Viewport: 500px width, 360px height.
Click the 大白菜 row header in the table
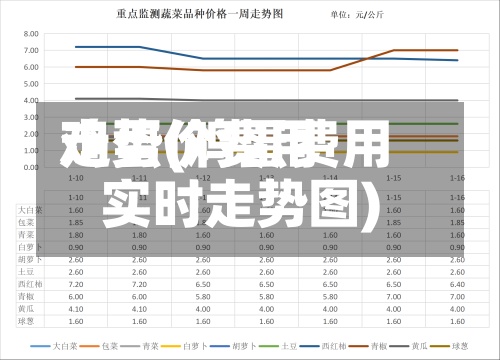[x=30, y=210]
